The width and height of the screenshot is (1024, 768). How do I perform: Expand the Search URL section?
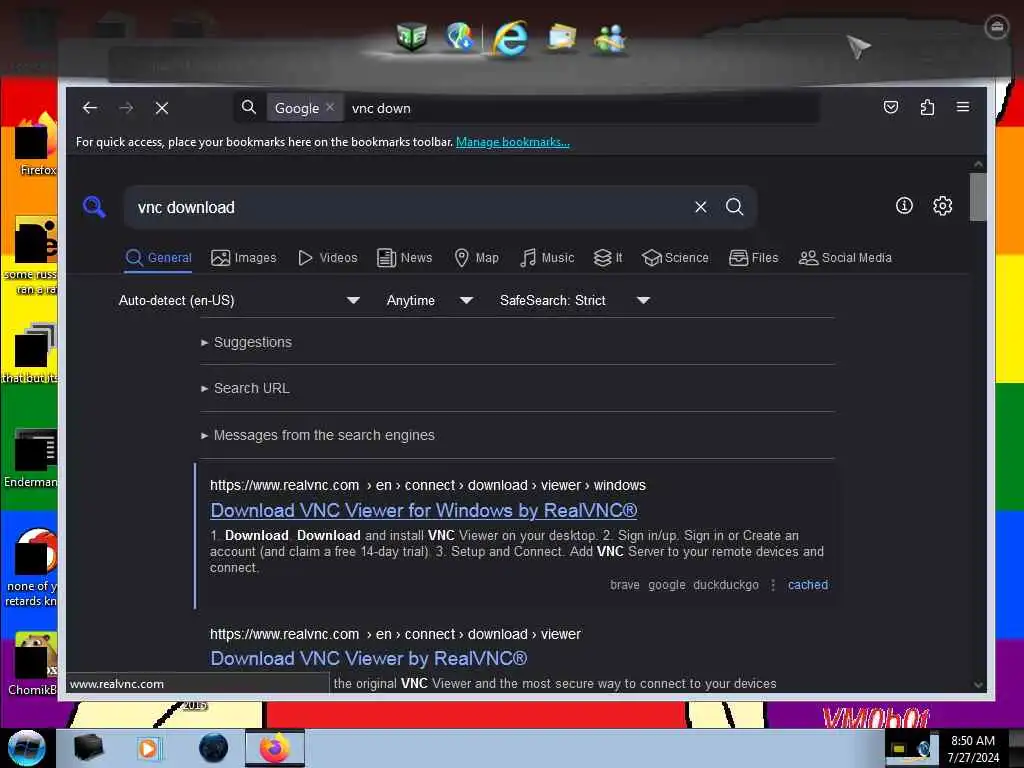tap(246, 388)
